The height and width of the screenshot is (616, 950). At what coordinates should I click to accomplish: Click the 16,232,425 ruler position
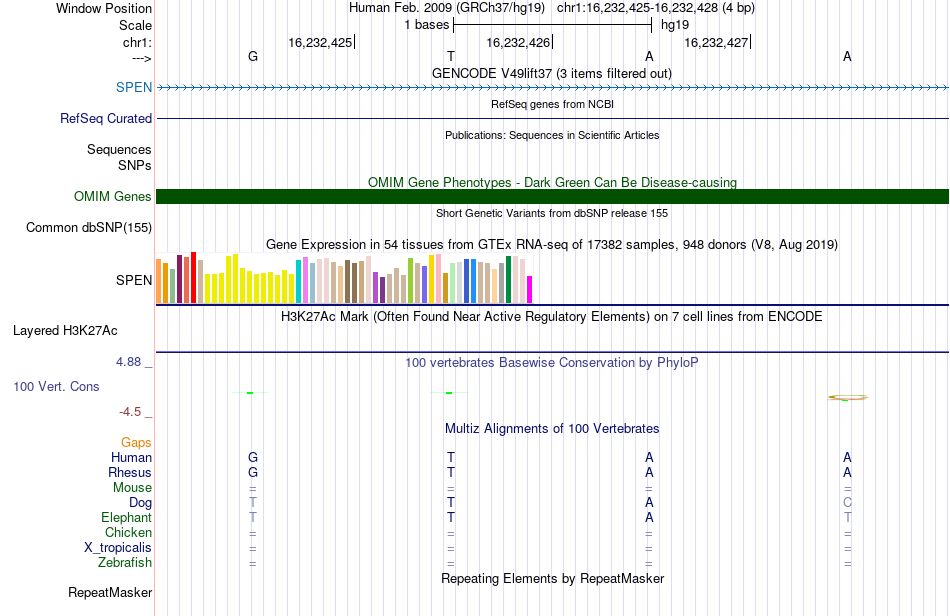pos(320,42)
